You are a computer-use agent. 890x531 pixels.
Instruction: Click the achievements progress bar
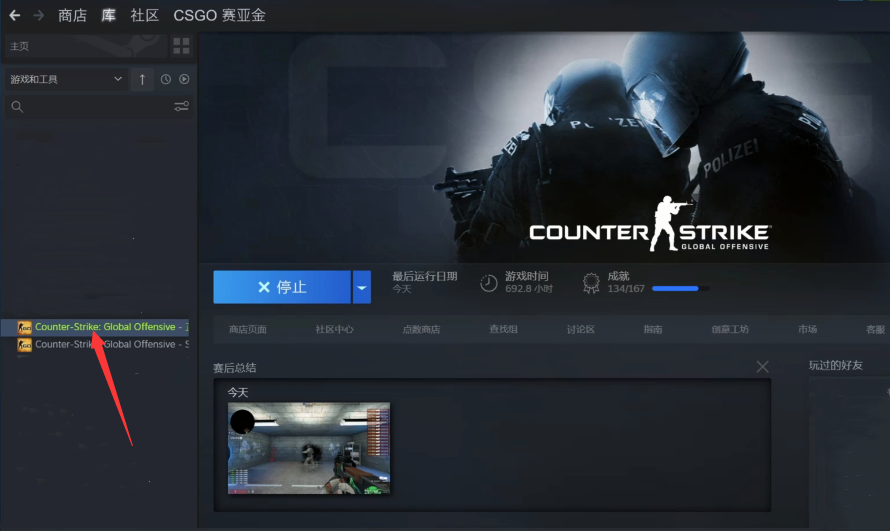coord(681,289)
